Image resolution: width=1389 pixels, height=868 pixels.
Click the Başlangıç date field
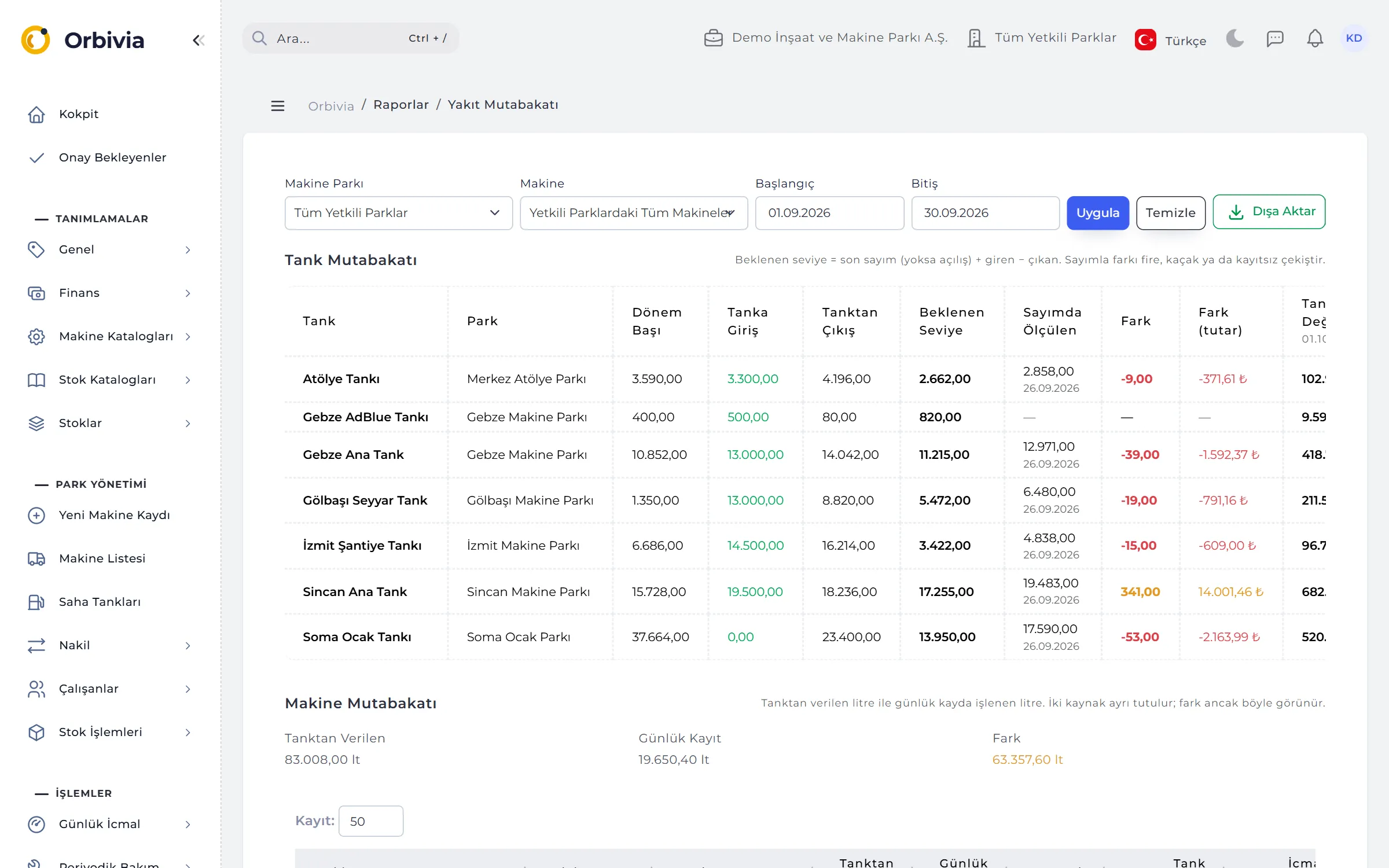829,213
